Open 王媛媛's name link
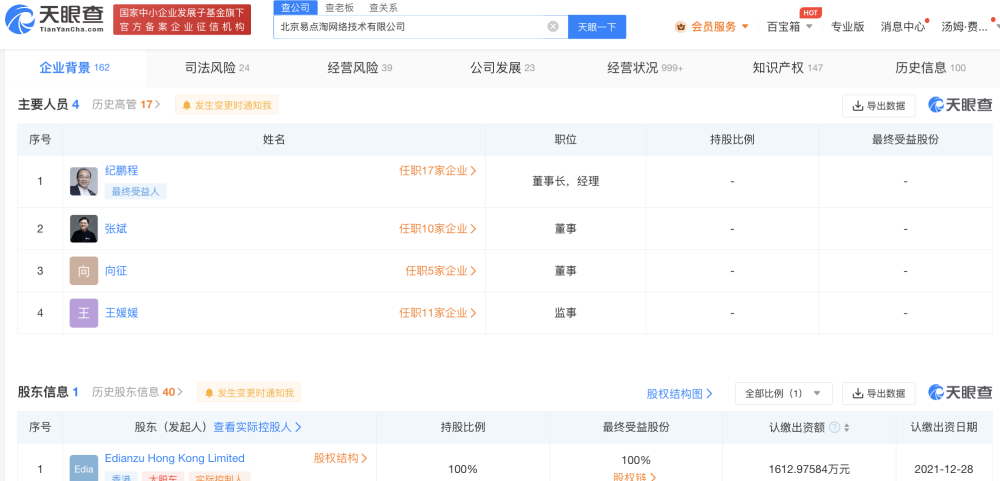The width and height of the screenshot is (1000, 481). click(x=121, y=313)
